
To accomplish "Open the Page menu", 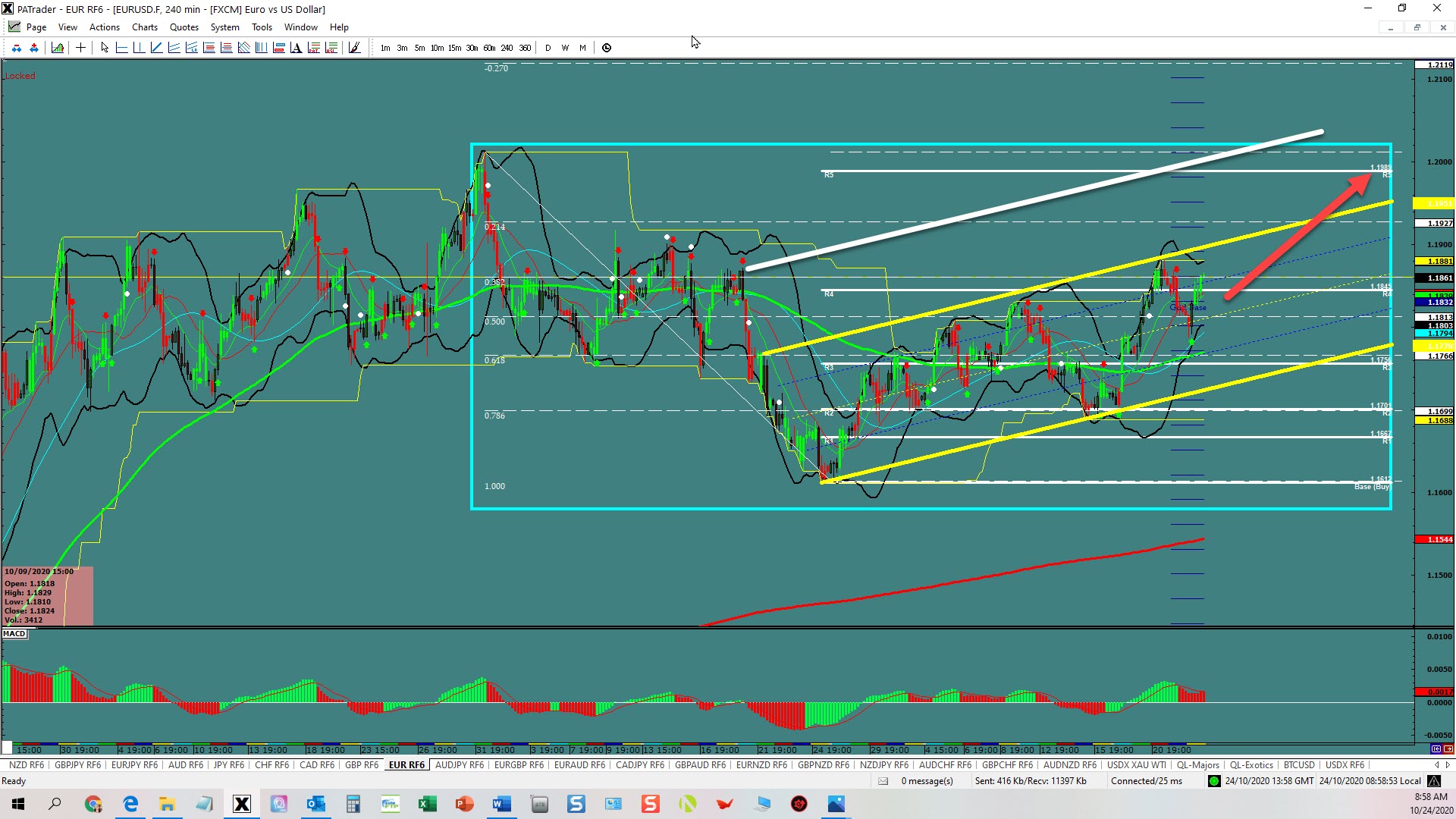I will (36, 27).
